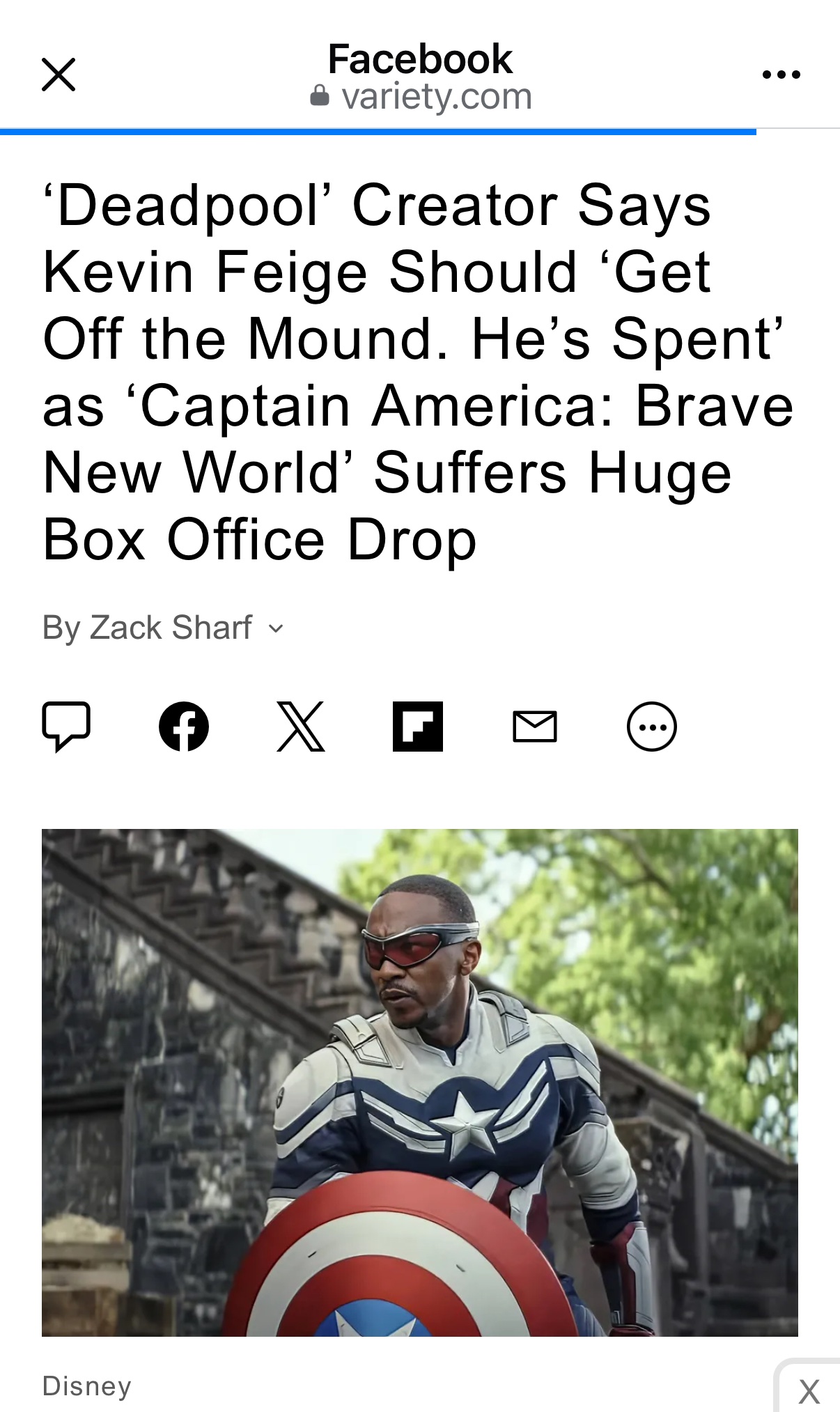
Task: Share the article to Flipboard icon
Action: (418, 727)
